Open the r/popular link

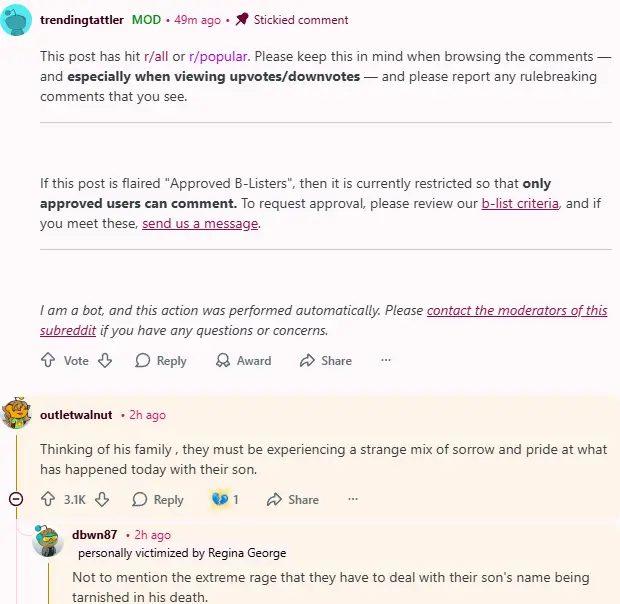pos(218,56)
